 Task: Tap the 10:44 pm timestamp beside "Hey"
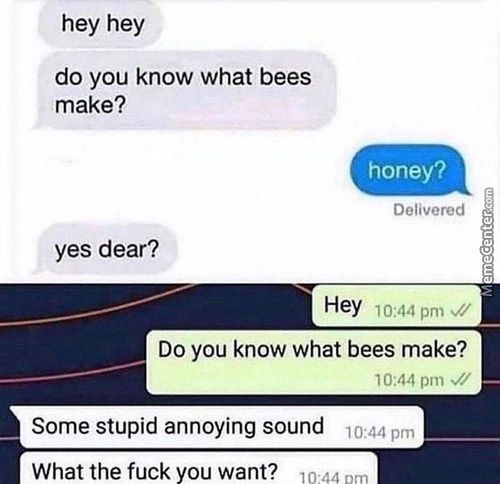pyautogui.click(x=409, y=312)
